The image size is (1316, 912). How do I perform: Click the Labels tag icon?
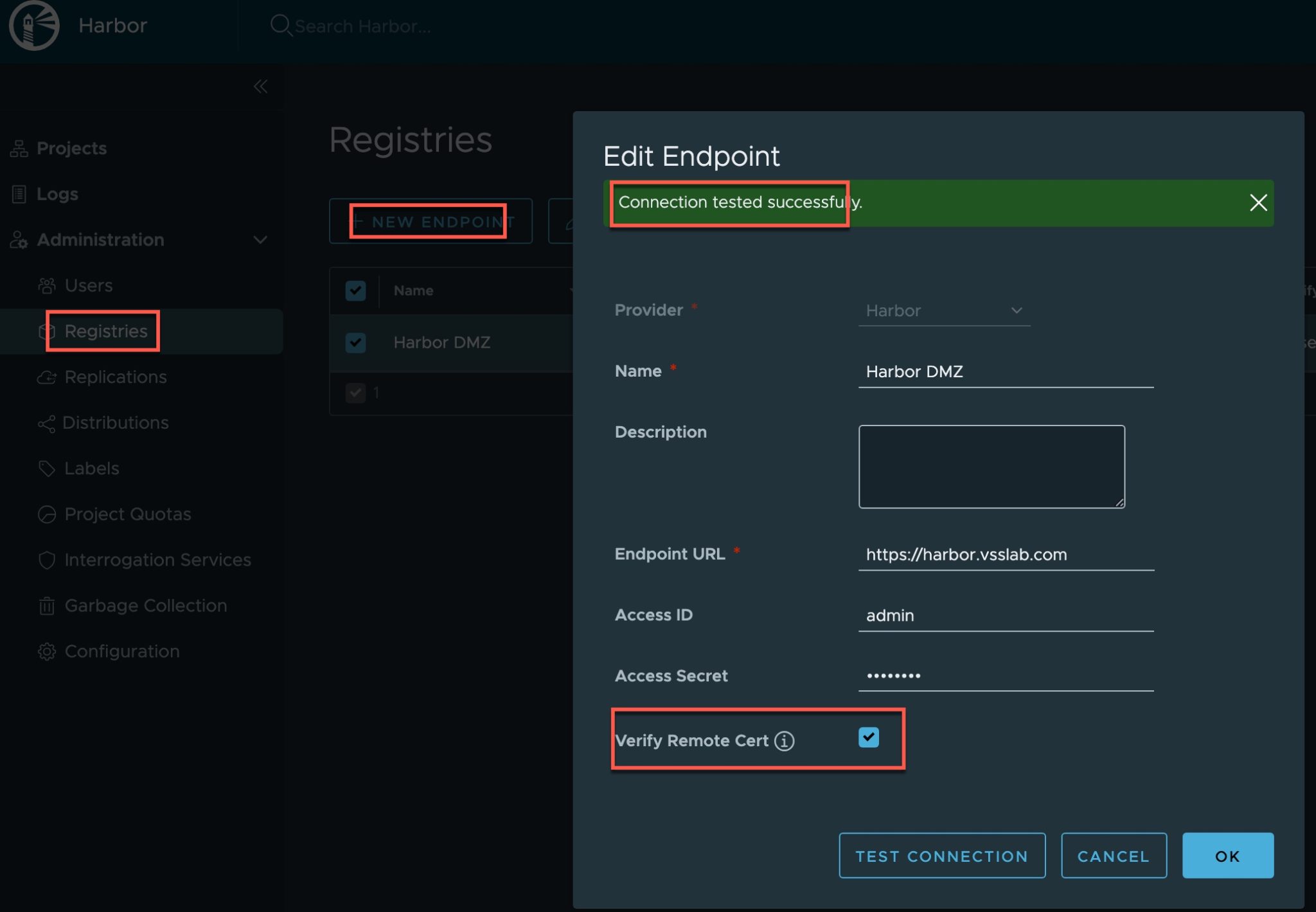point(46,469)
